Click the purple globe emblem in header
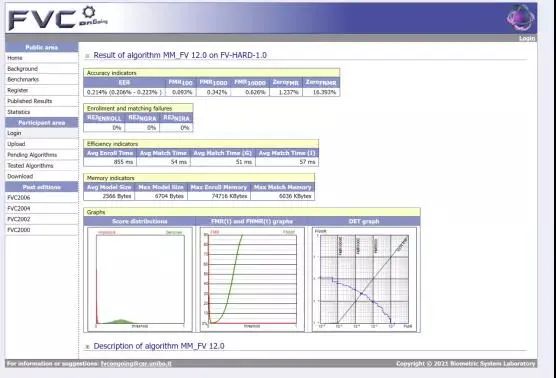556x378 pixels. (520, 17)
